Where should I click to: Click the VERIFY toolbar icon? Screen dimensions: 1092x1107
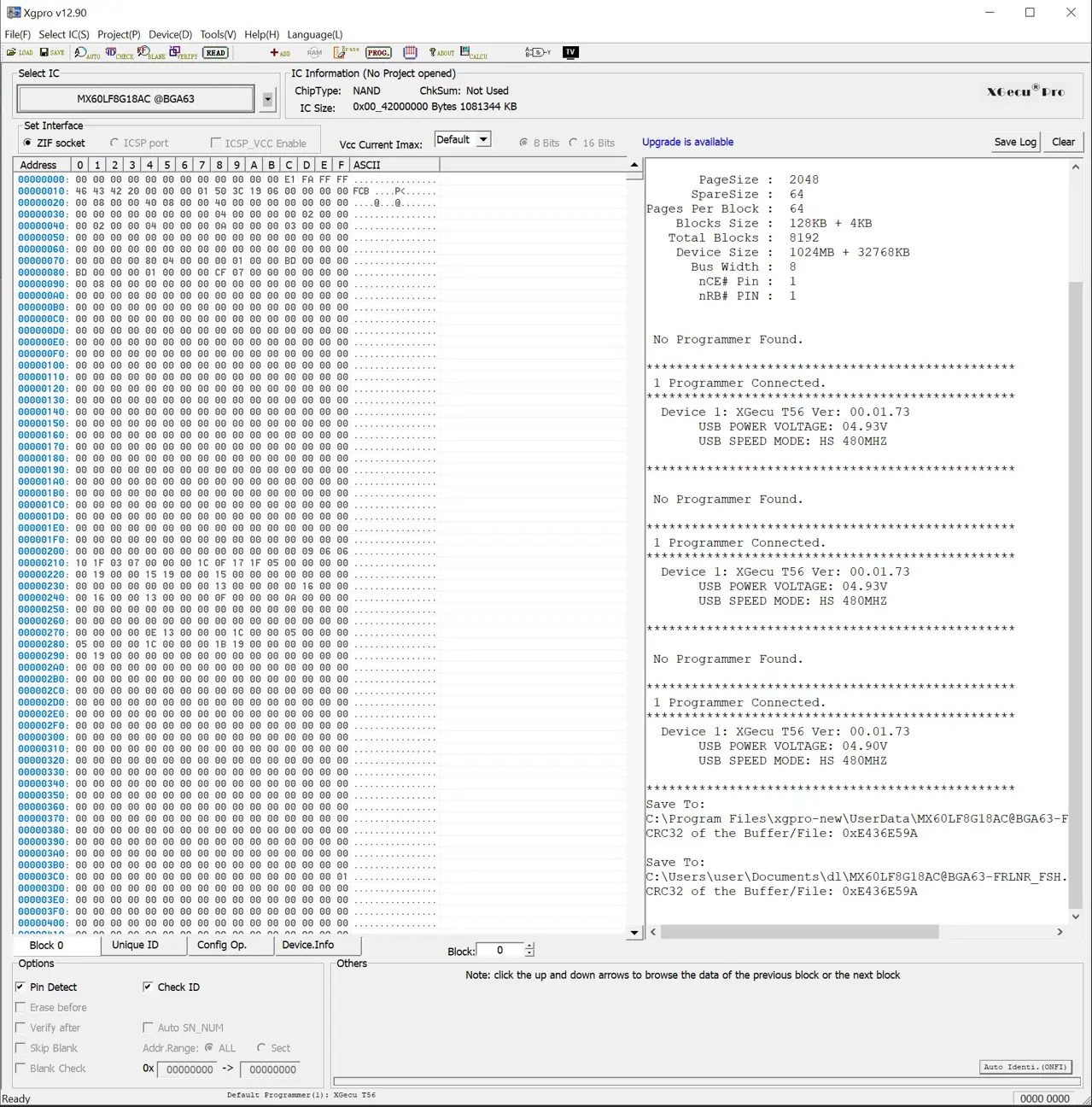point(184,53)
